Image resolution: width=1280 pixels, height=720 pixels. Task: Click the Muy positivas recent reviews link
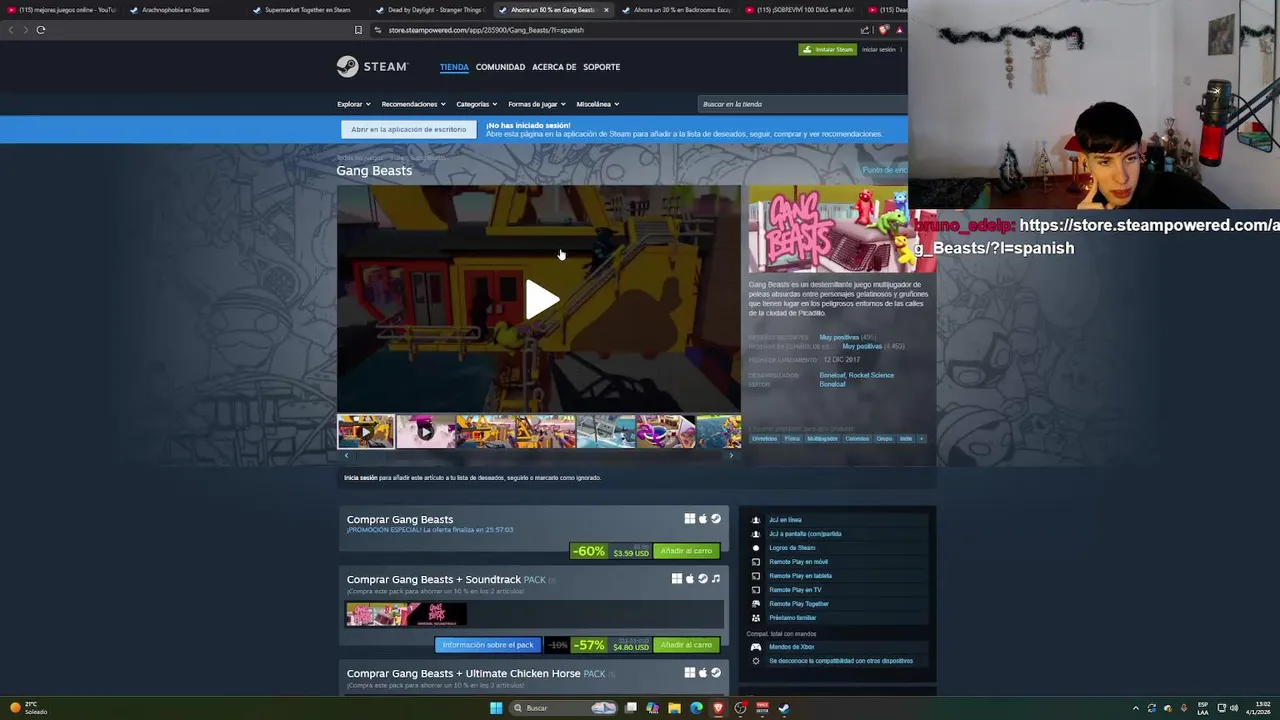[839, 337]
